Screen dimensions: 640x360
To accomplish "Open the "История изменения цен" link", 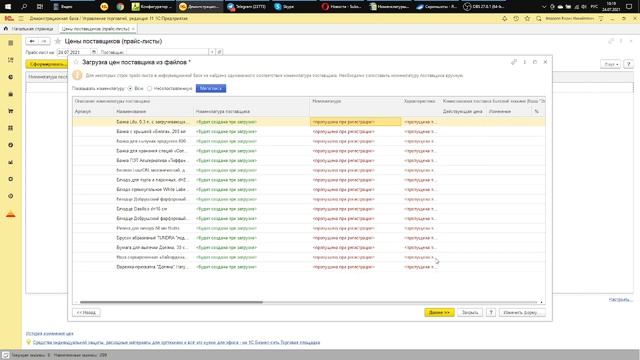I will [50, 334].
